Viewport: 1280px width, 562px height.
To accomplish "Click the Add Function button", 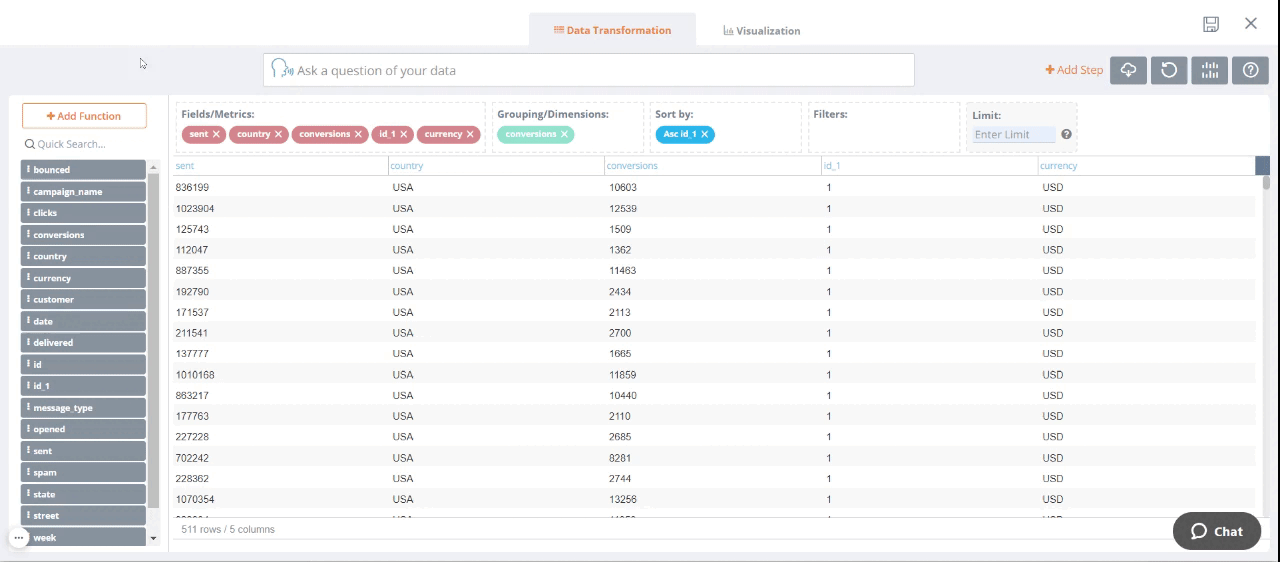I will [84, 116].
